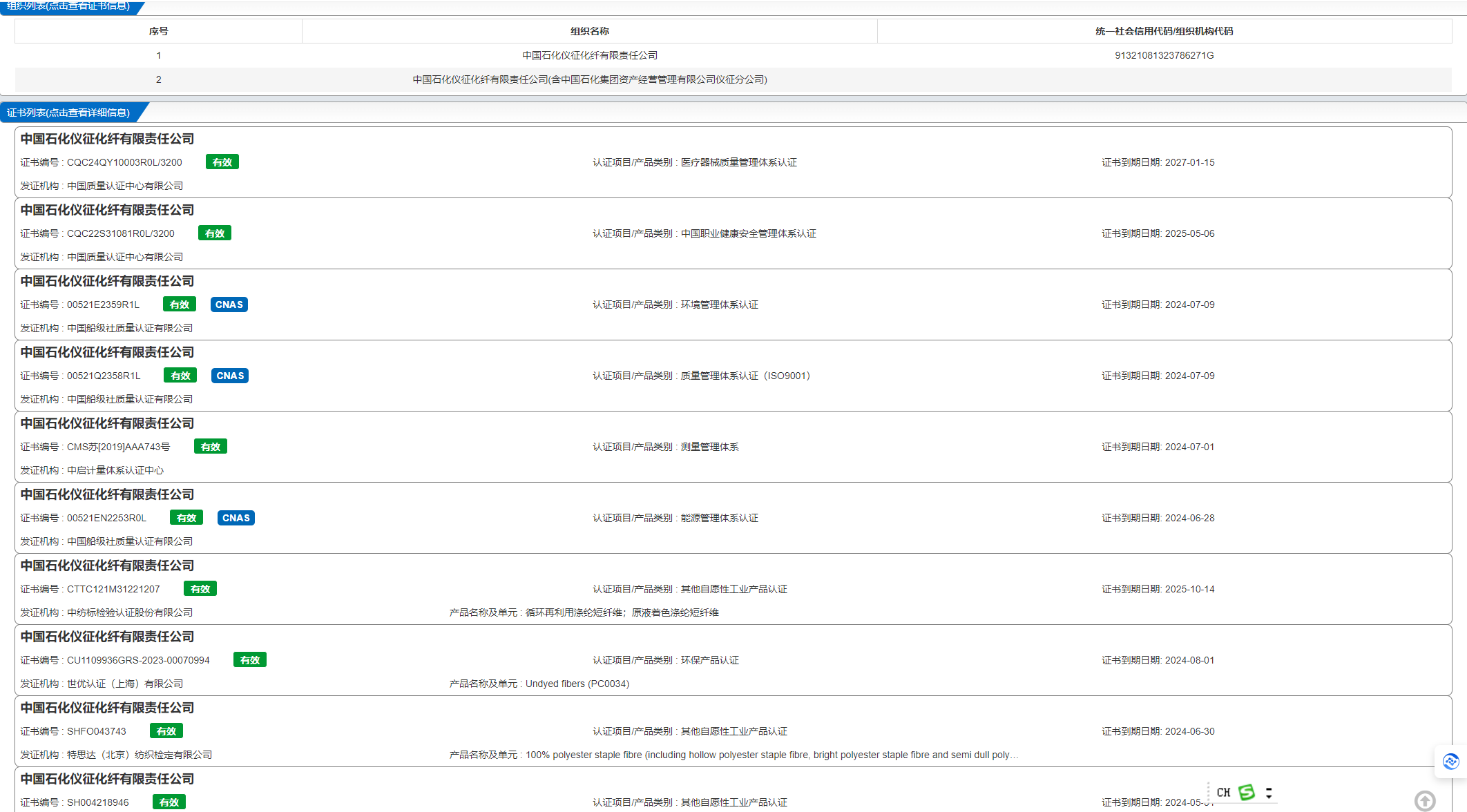Click 中国职业健康安全管理体系认证 category text

coord(748,233)
